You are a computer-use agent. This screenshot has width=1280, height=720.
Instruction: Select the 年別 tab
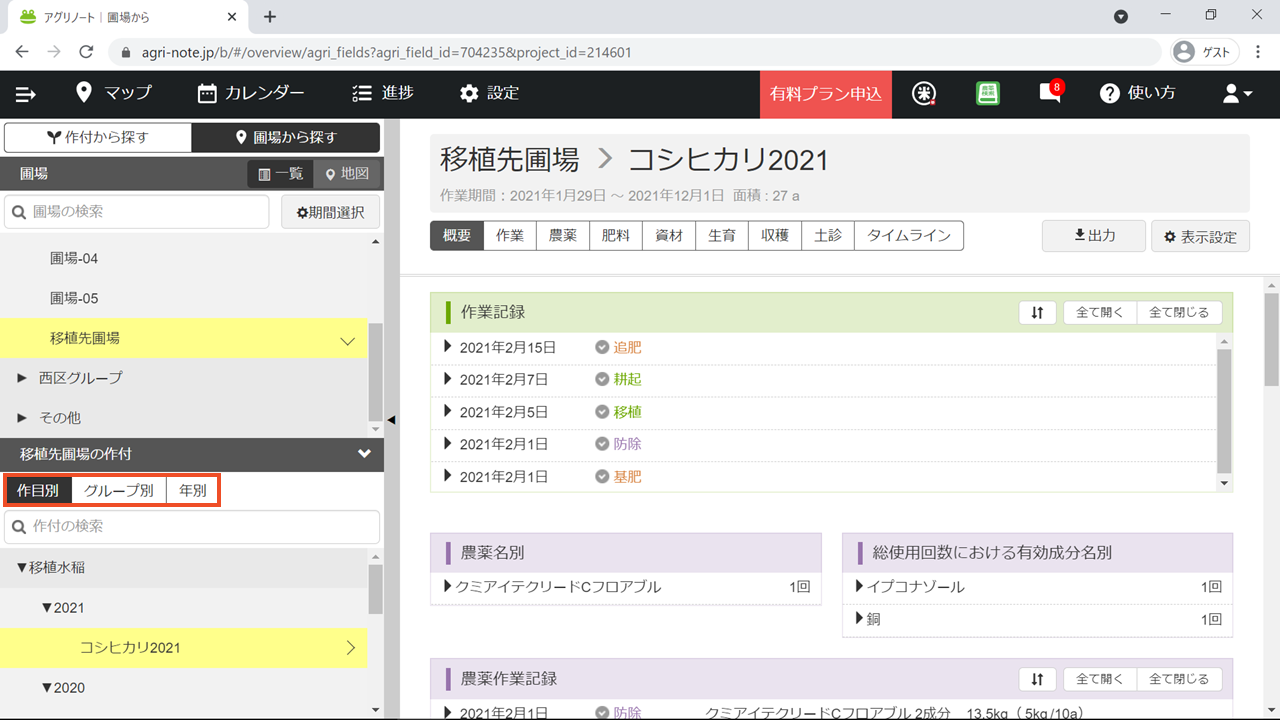tap(192, 491)
